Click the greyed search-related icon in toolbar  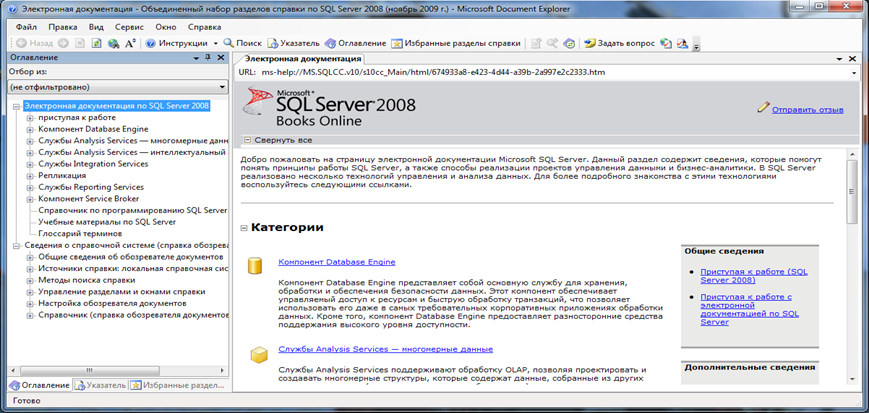click(x=552, y=43)
